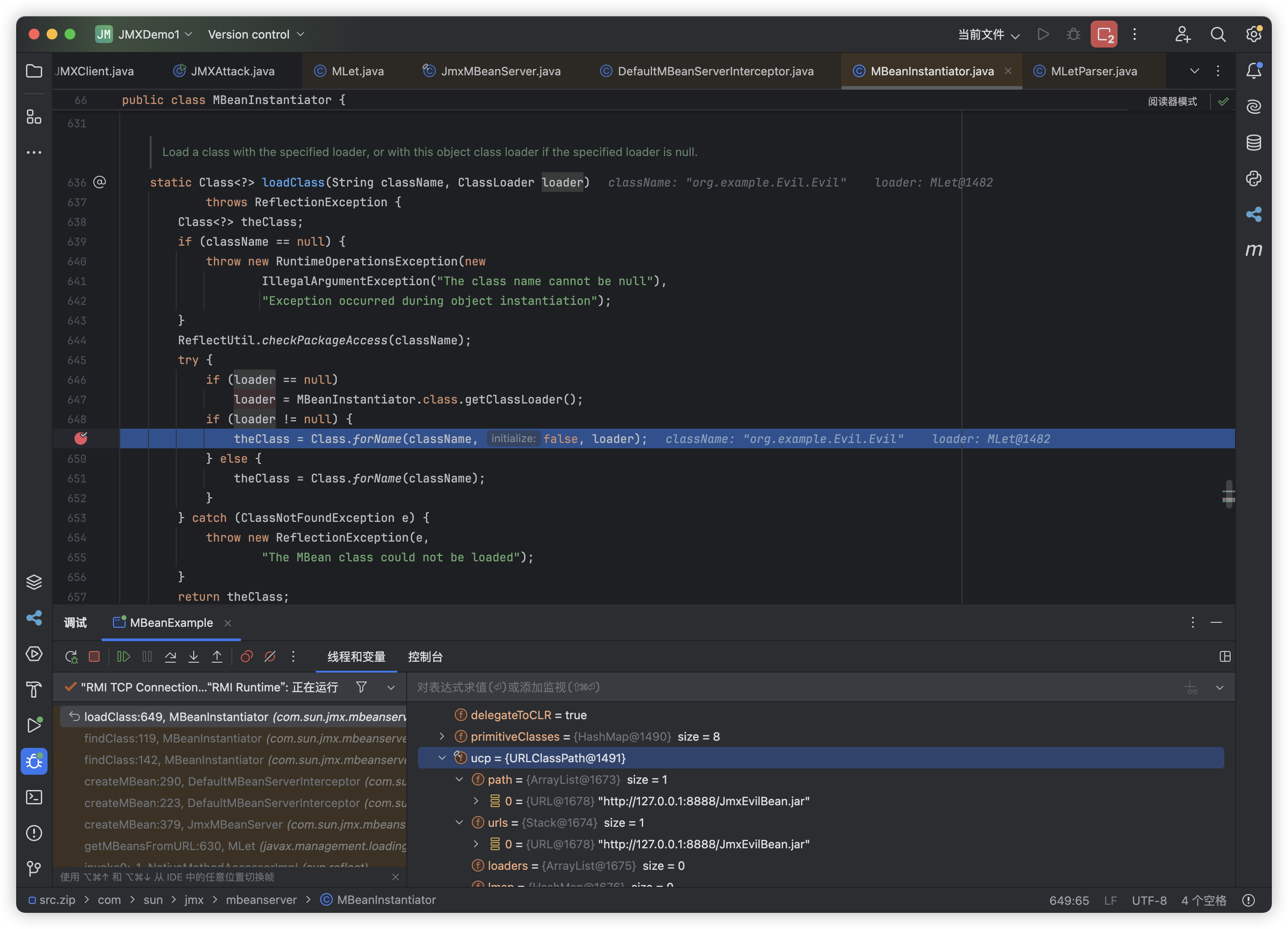The width and height of the screenshot is (1288, 929).
Task: Show more tool windows ellipsis in left sidebar
Action: pos(34,152)
